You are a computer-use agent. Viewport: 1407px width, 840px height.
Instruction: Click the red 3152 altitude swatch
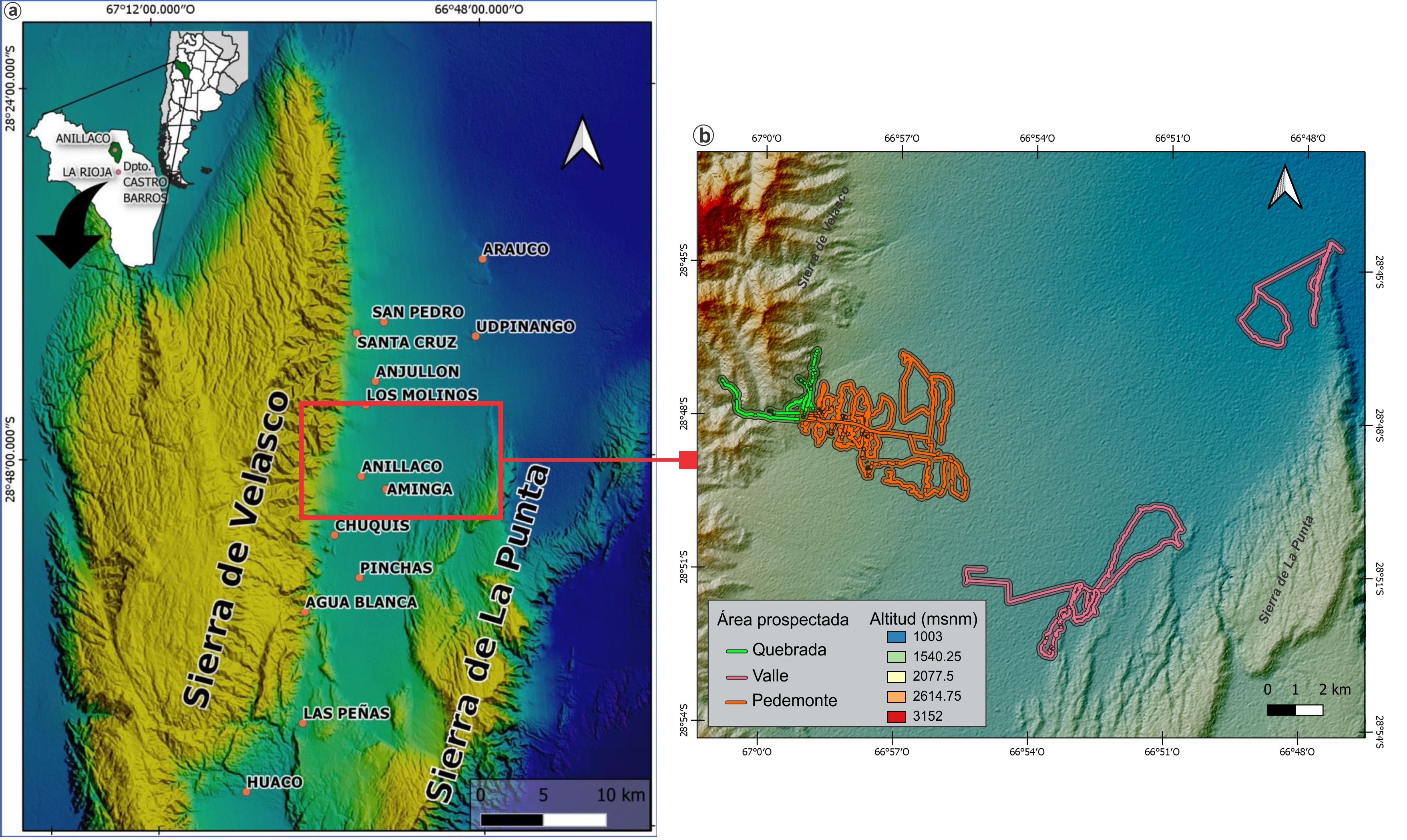point(896,717)
